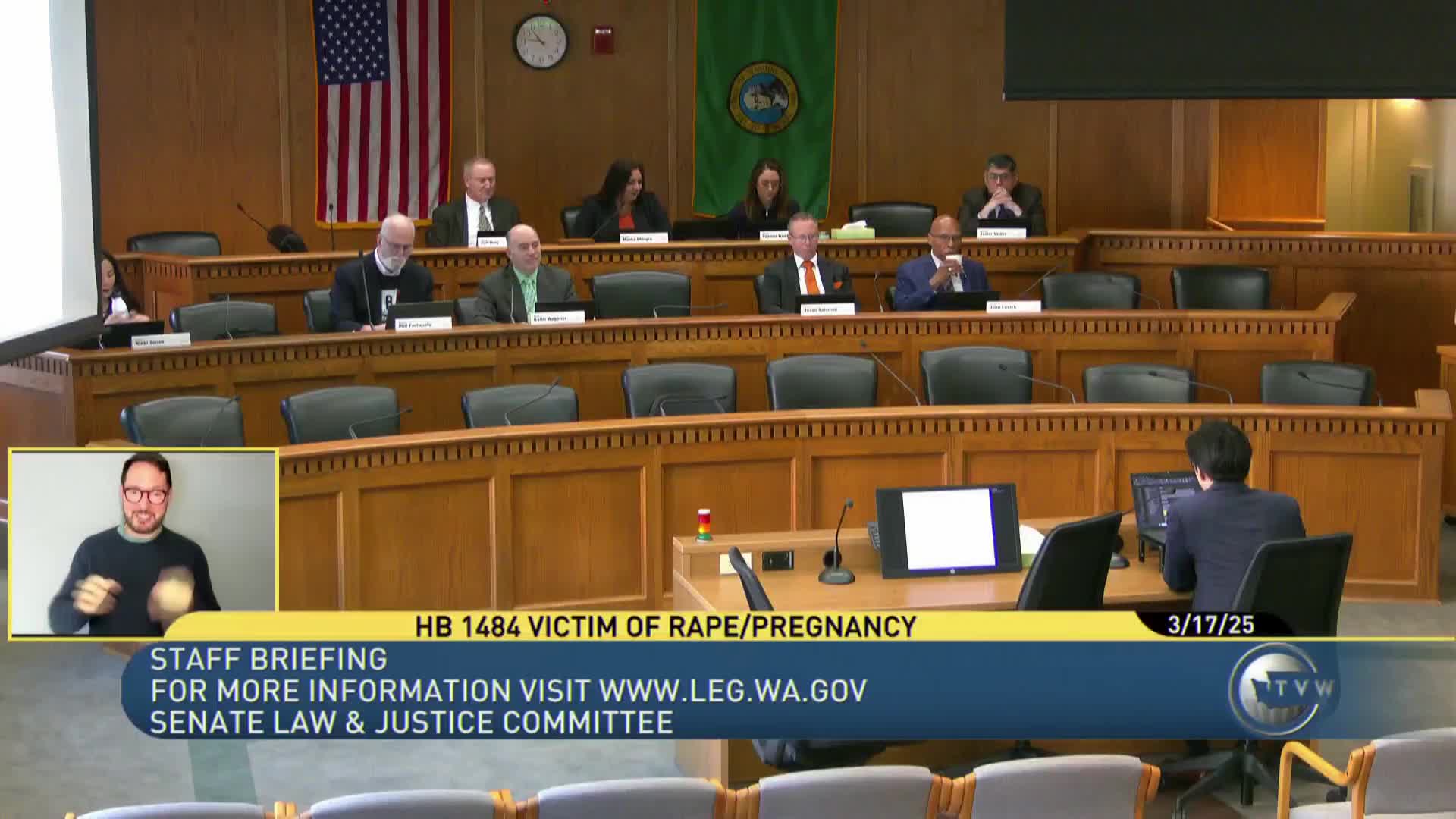Screen dimensions: 1456x819
Task: Click the Keith Wagoner nameplate
Action: (558, 319)
